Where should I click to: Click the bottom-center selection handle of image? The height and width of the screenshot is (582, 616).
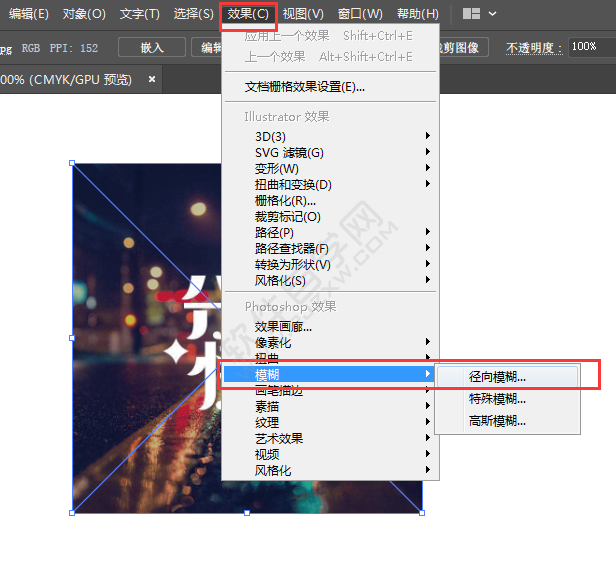[x=247, y=513]
